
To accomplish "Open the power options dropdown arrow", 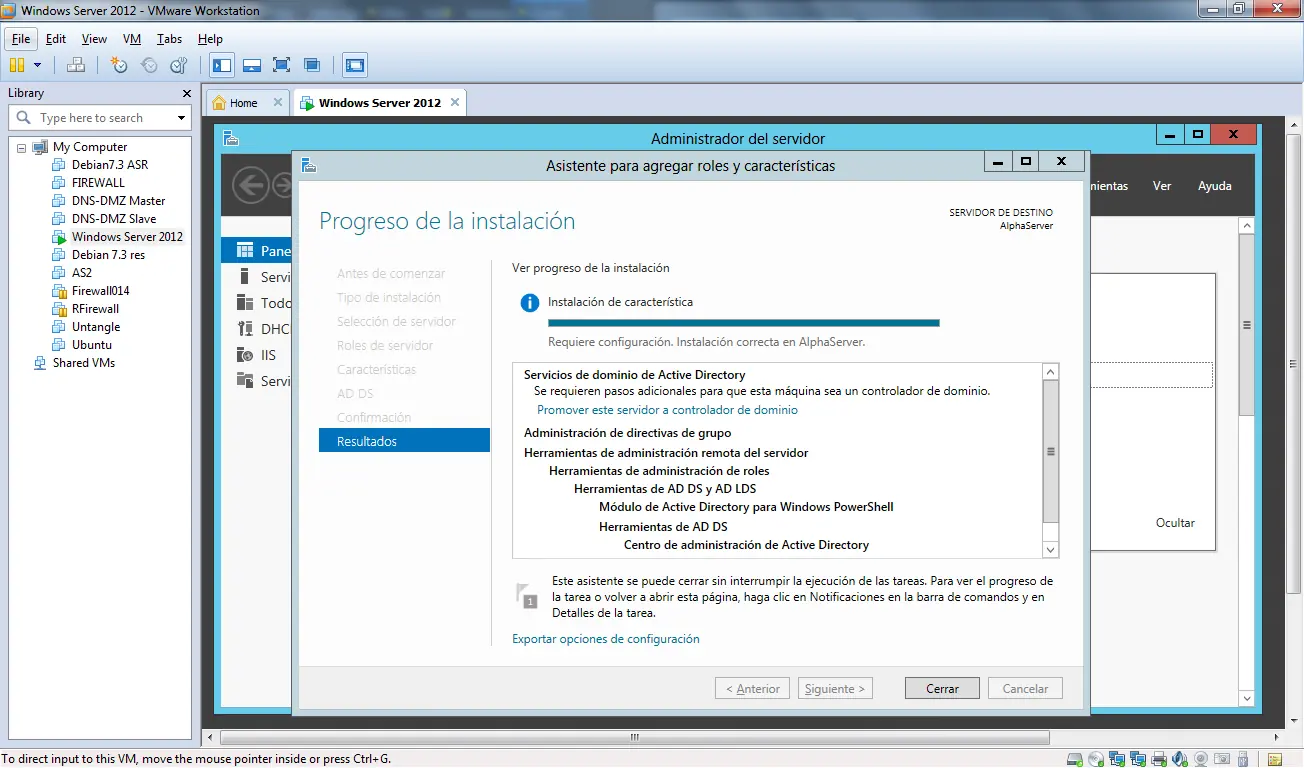I will click(38, 65).
